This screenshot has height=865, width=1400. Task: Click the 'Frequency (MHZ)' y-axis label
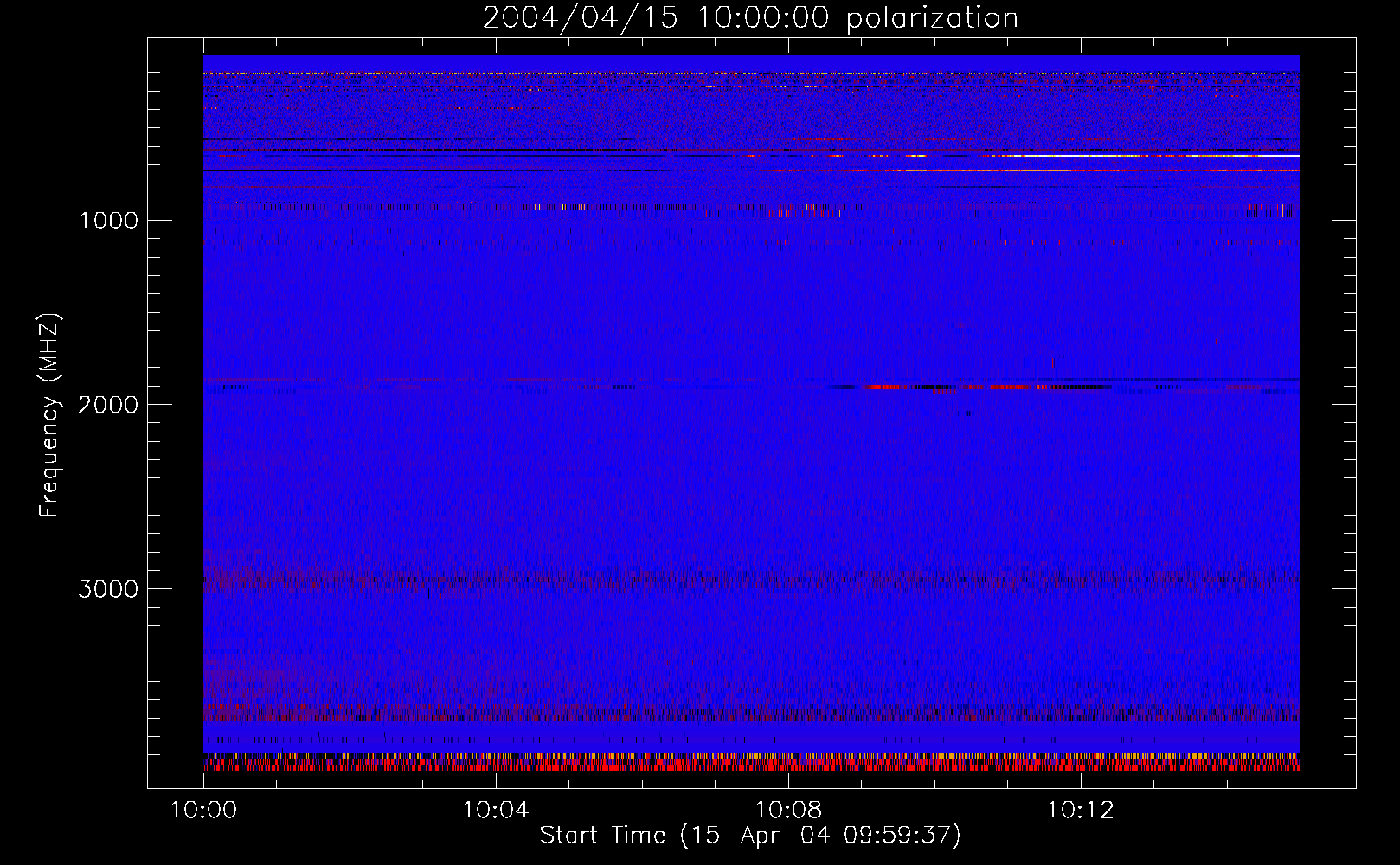[49, 415]
